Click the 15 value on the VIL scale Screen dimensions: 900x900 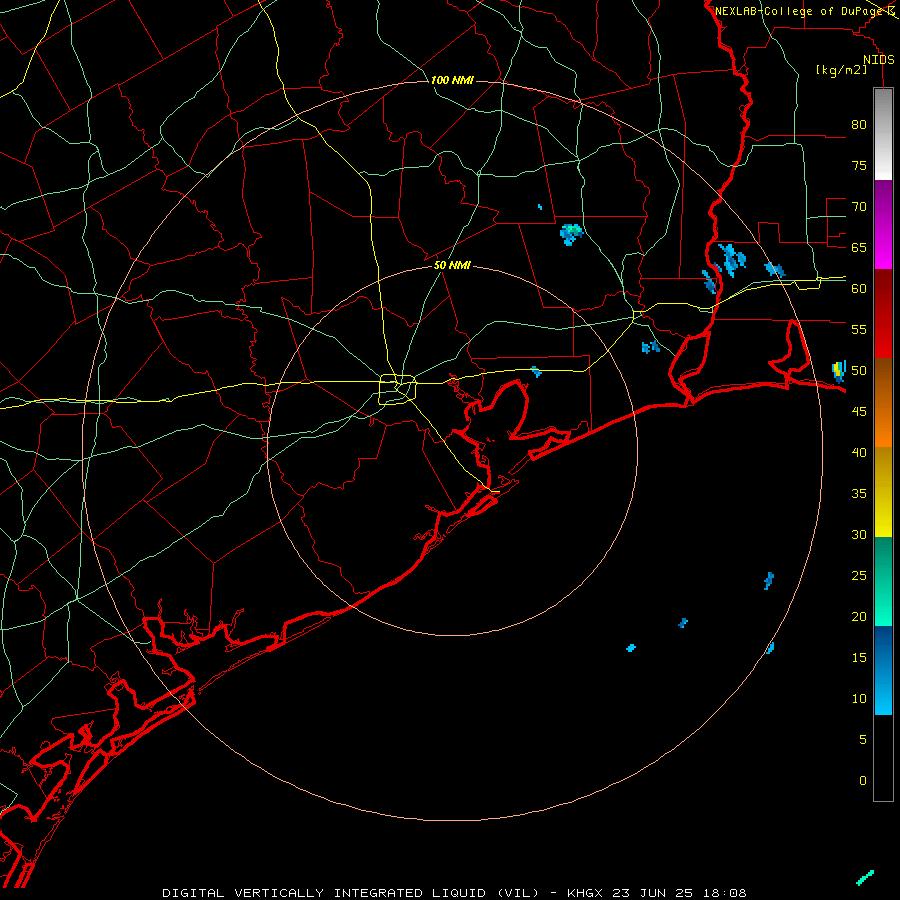[x=859, y=657]
